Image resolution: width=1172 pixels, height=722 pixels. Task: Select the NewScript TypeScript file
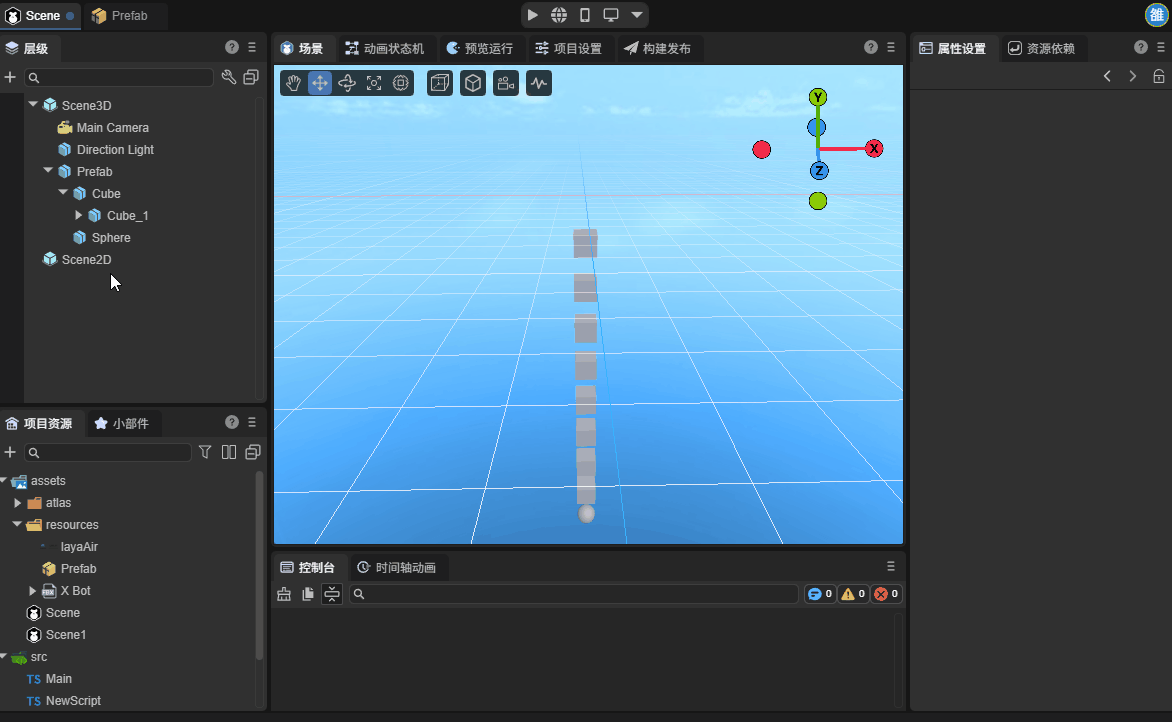point(73,700)
